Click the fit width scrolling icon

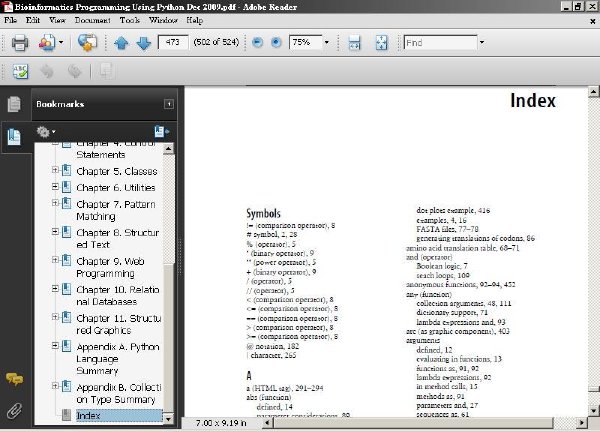354,42
